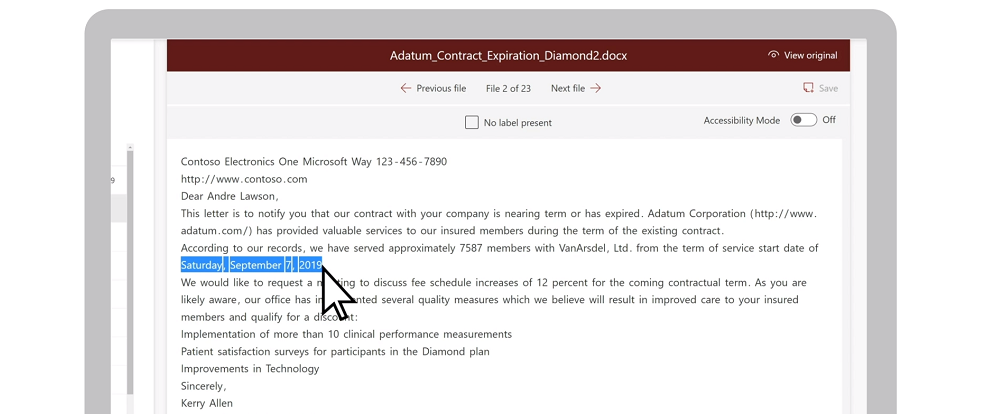Click the eye icon beside View original
This screenshot has height=414, width=993.
tap(773, 55)
